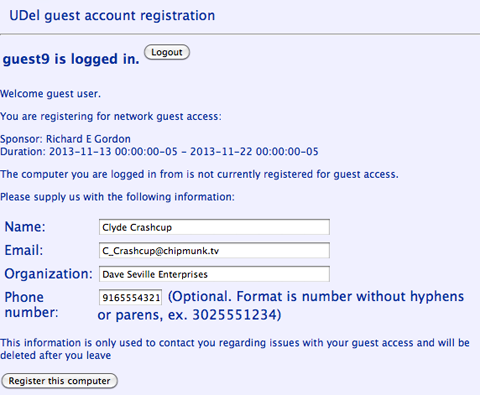
Task: Click the Phone number: label
Action: tap(31, 305)
